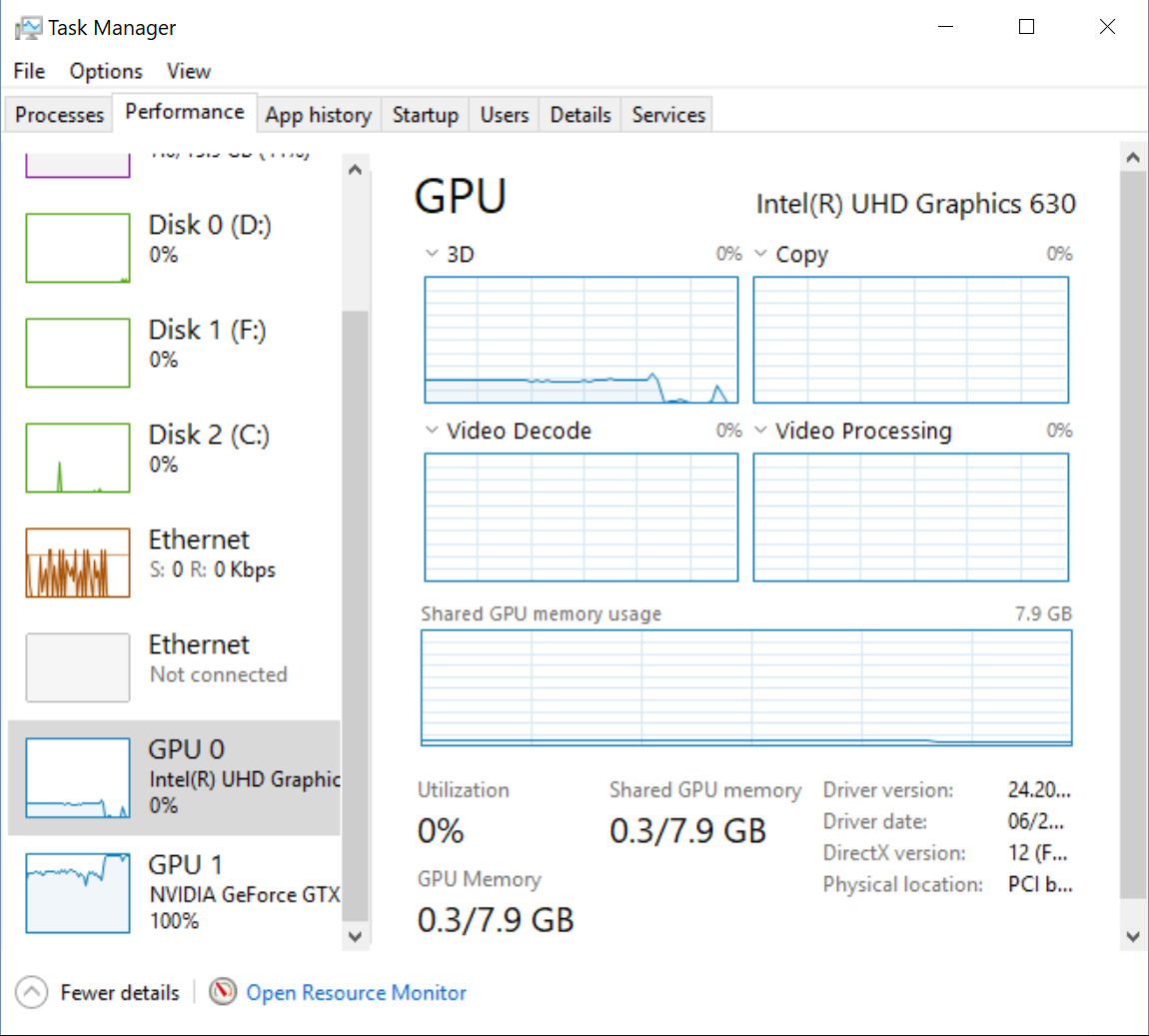This screenshot has height=1036, width=1149.
Task: Open the 3D graph engine dropdown
Action: click(x=432, y=254)
